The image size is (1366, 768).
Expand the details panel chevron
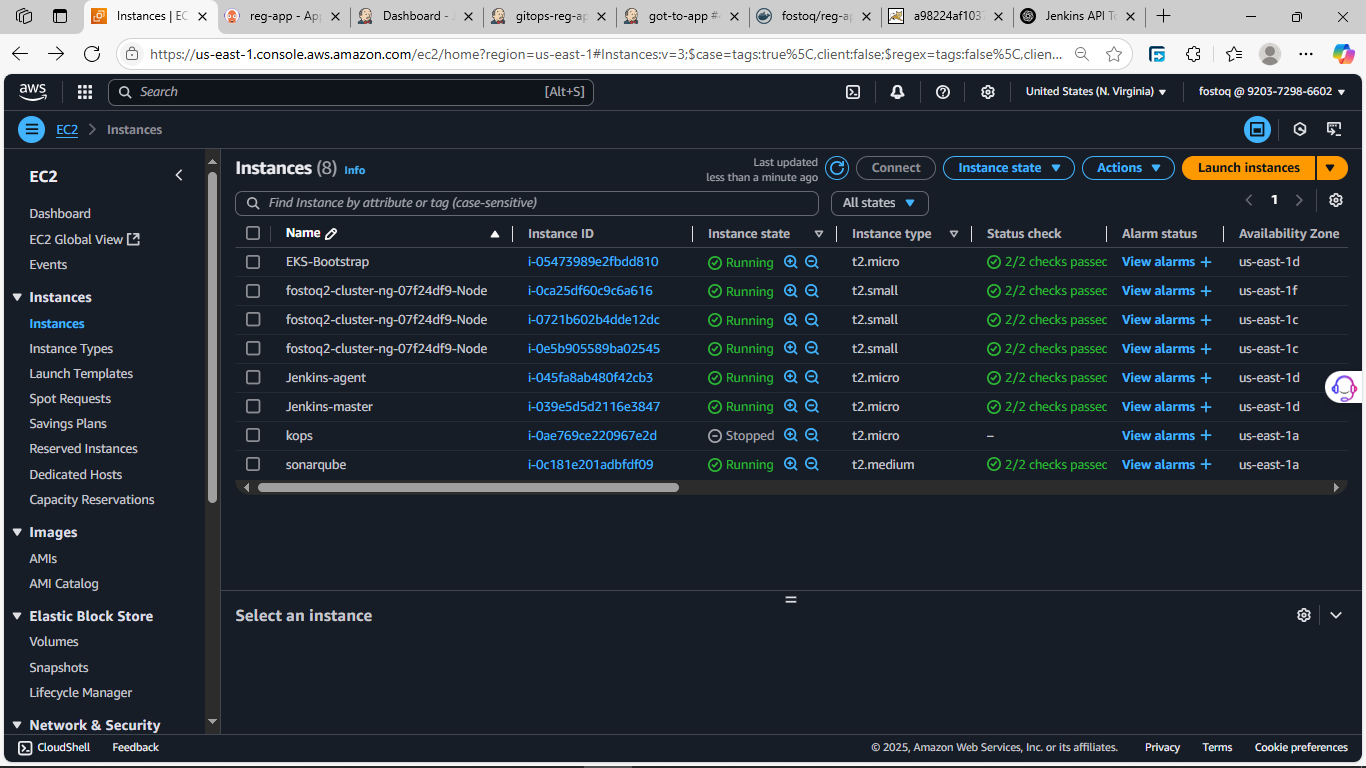(x=1336, y=615)
